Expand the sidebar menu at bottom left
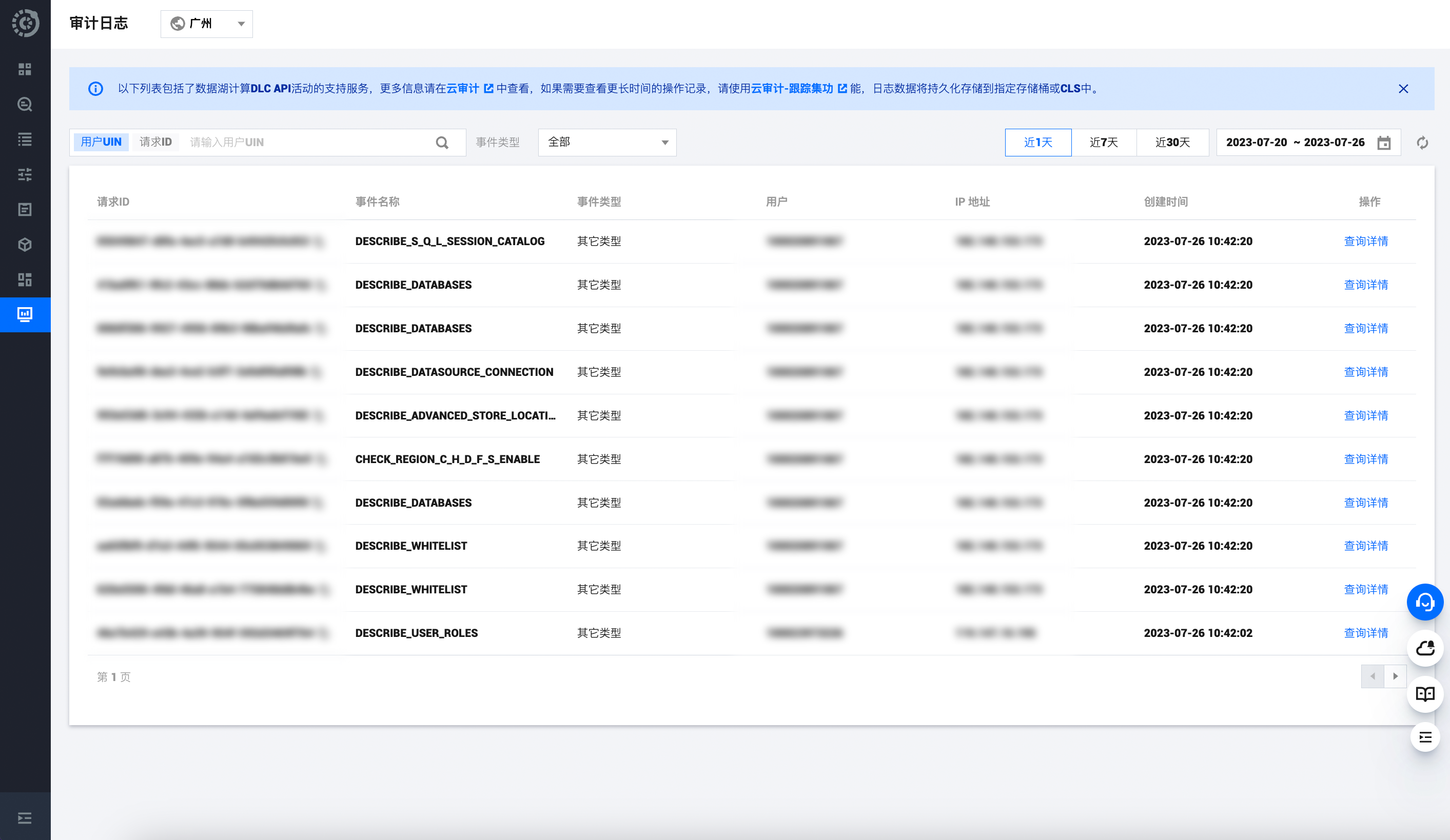 [25, 817]
